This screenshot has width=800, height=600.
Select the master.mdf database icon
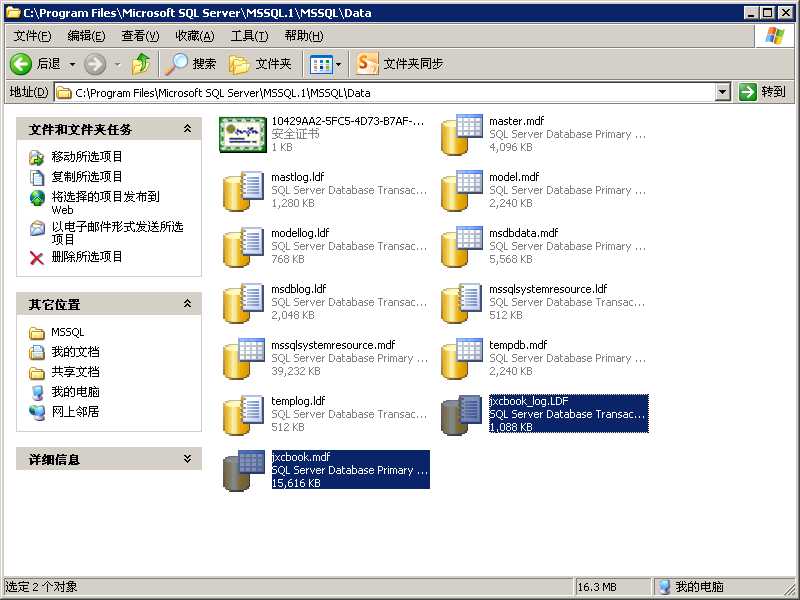[x=462, y=134]
